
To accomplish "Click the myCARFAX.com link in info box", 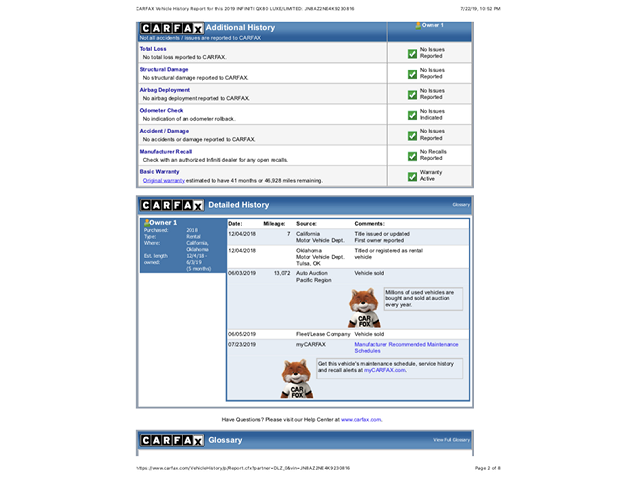I will pyautogui.click(x=385, y=370).
